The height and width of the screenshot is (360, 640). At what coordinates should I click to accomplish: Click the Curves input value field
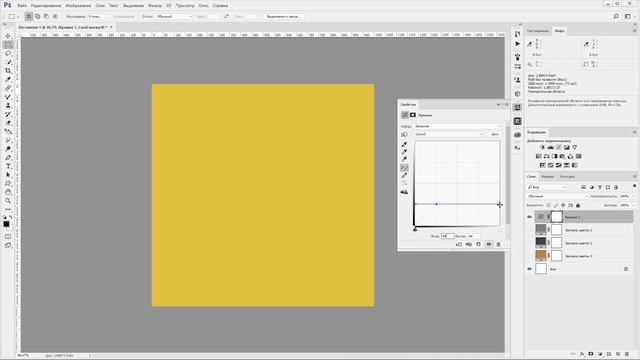(447, 236)
